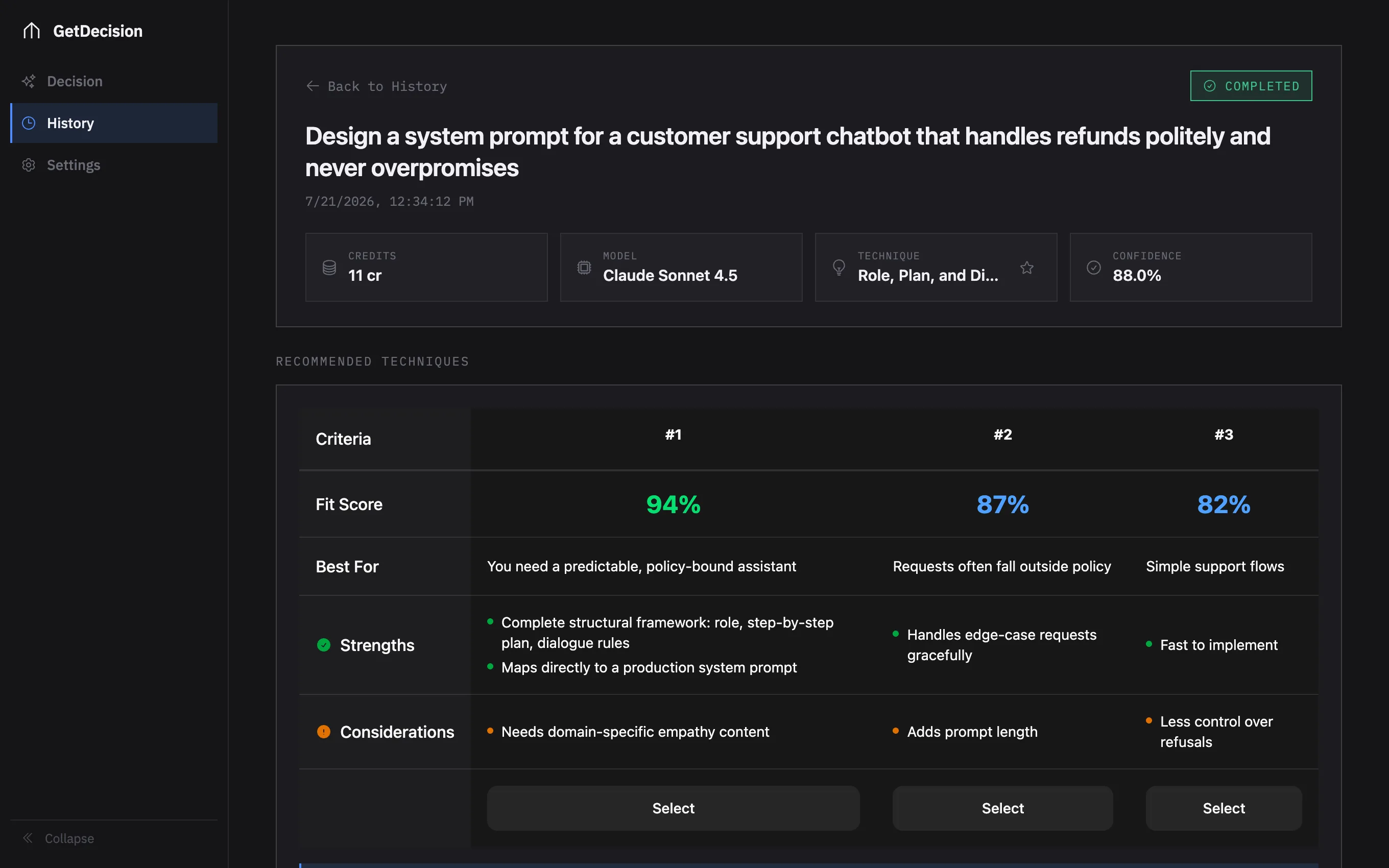Click the #1 column header
This screenshot has width=1389, height=868.
point(673,435)
